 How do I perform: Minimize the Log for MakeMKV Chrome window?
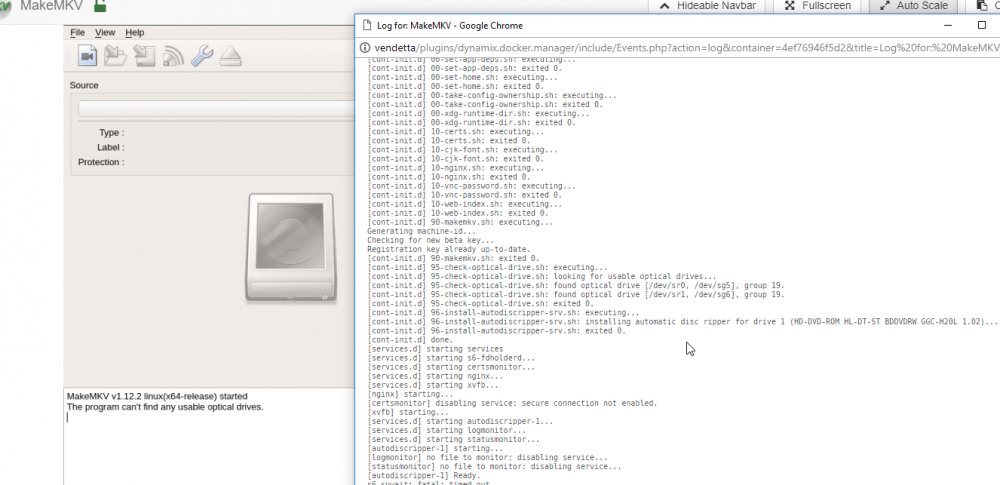tap(948, 26)
